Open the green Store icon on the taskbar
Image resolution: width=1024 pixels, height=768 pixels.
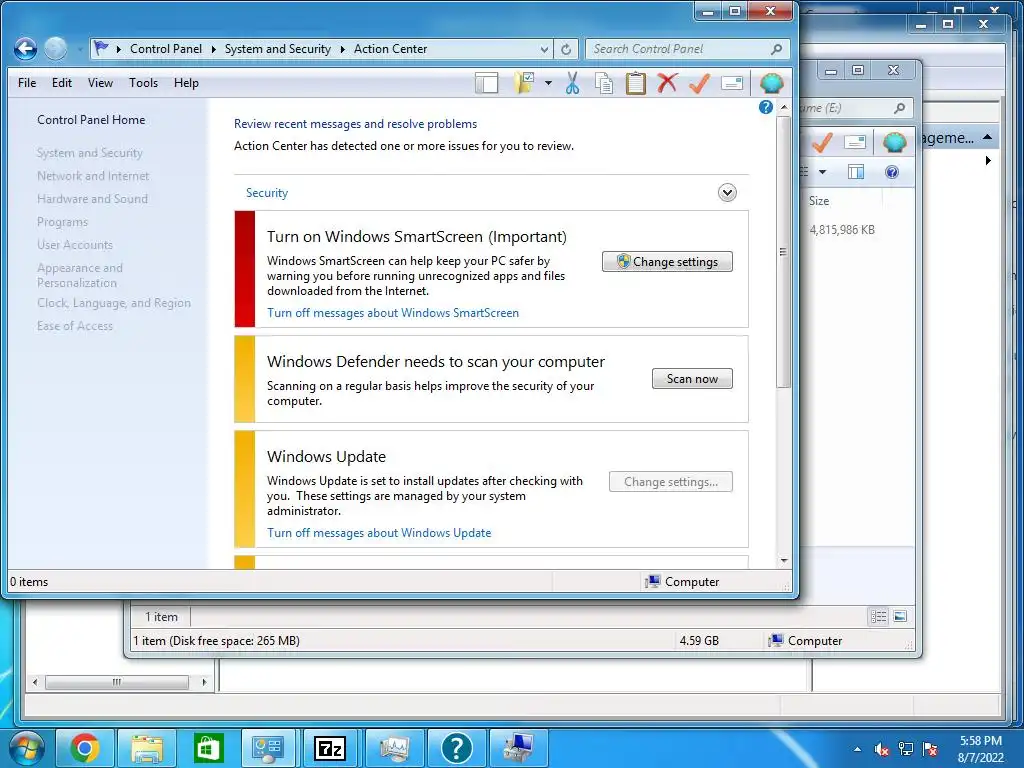click(208, 748)
